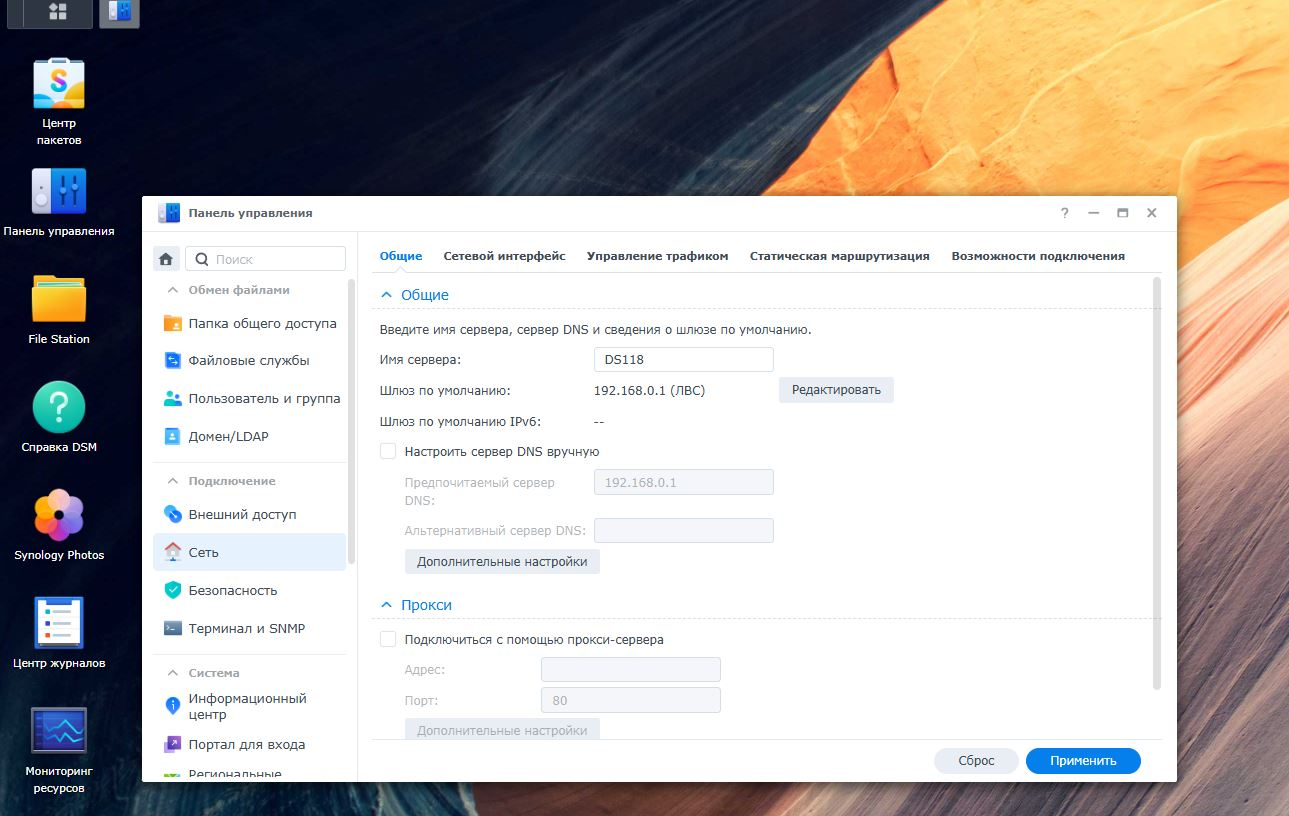Screen dimensions: 1289x816
Task: Collapse the Общие section header
Action: point(386,295)
